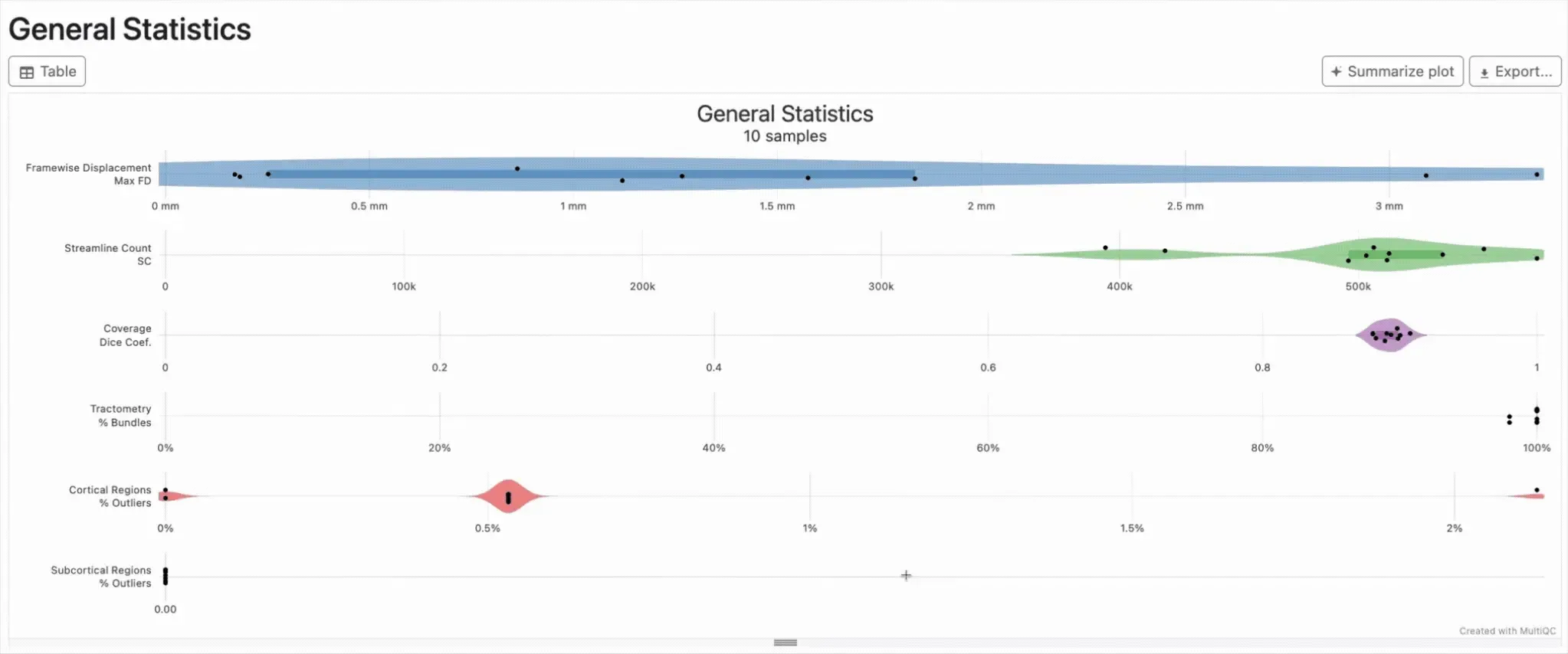1568x654 pixels.
Task: Select the leftmost Framewise Displacement data point
Action: (x=235, y=174)
